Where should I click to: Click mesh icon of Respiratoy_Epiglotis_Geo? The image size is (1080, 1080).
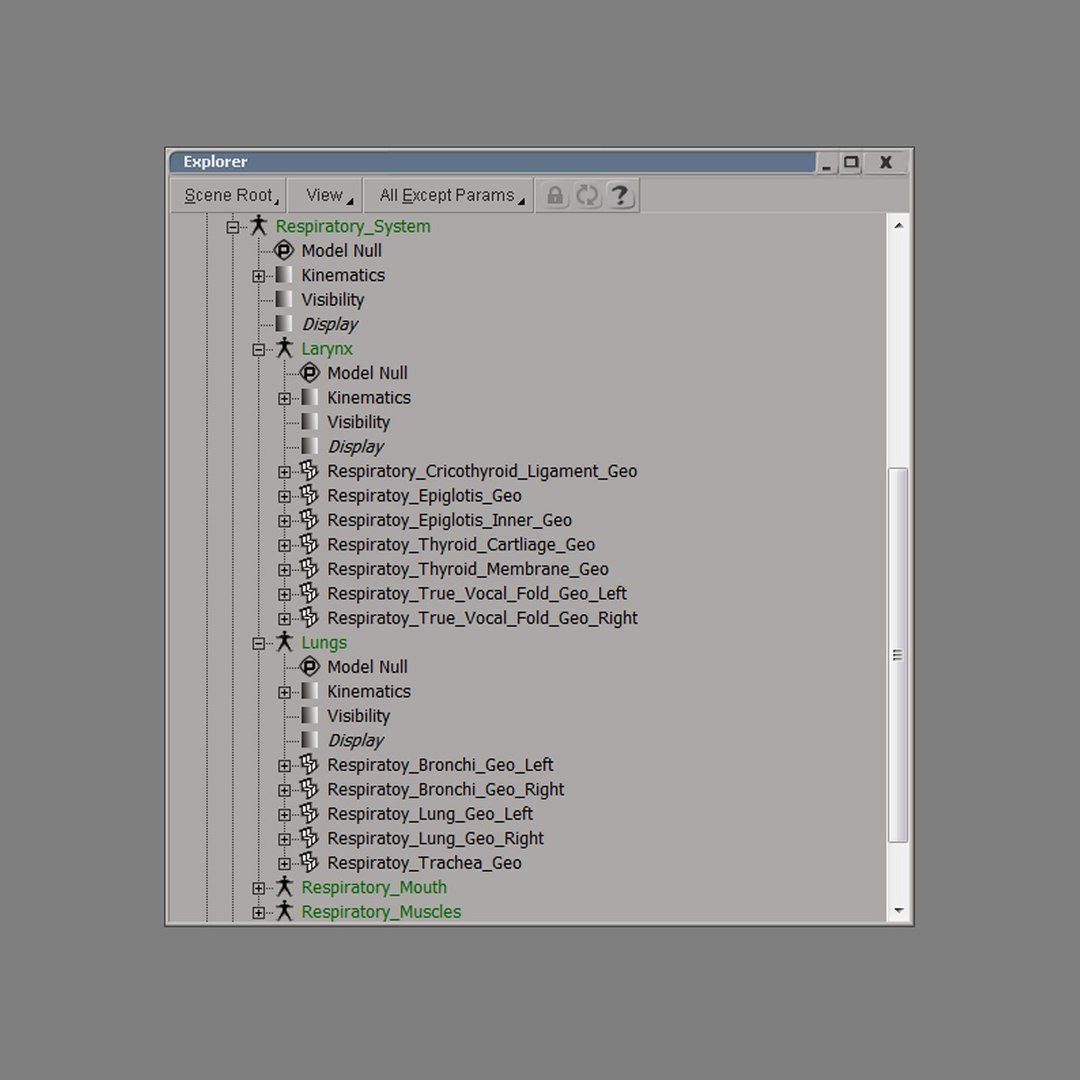[x=309, y=495]
